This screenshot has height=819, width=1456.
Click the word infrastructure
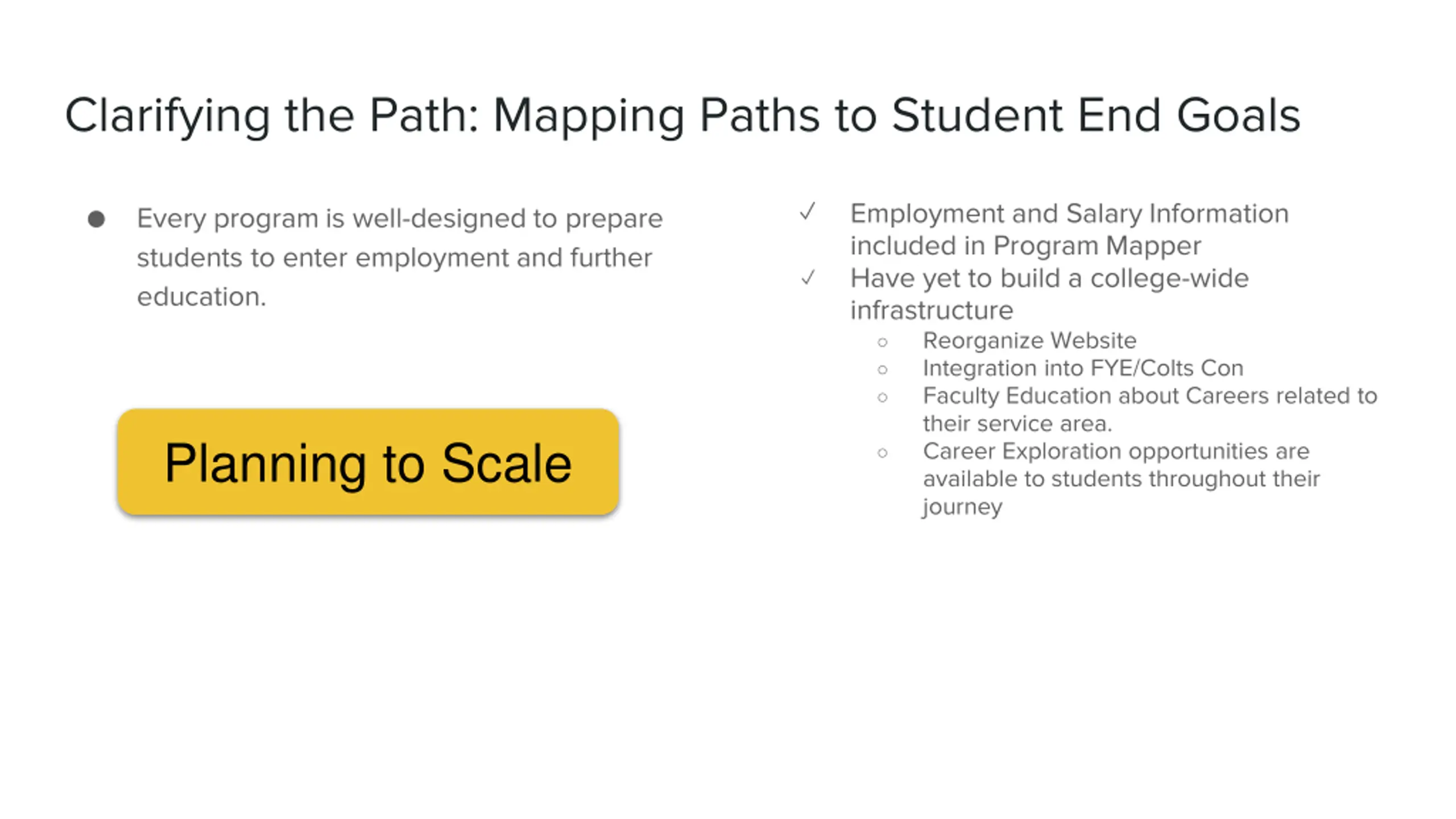click(931, 311)
